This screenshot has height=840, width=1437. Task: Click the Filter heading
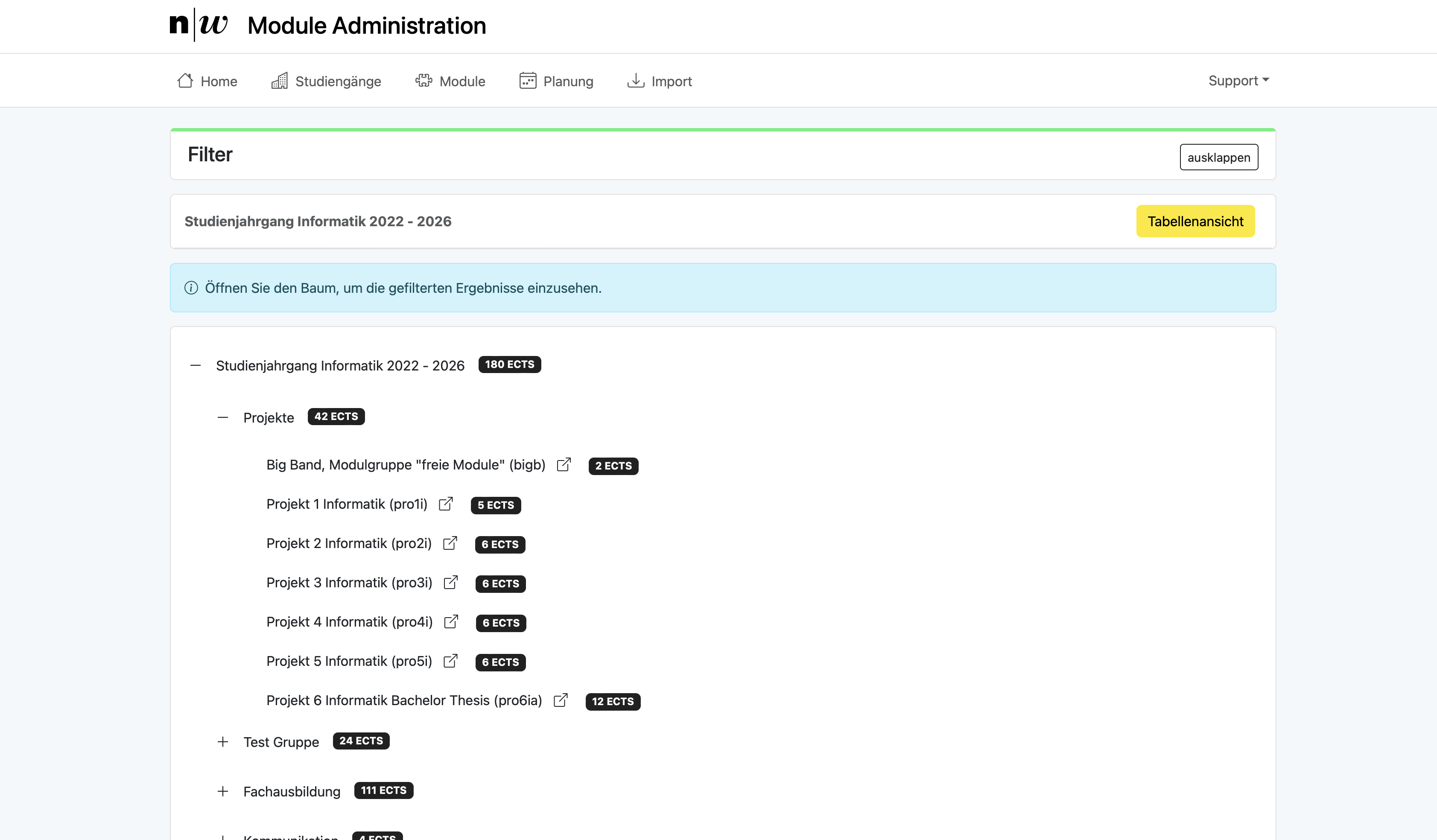click(x=210, y=155)
